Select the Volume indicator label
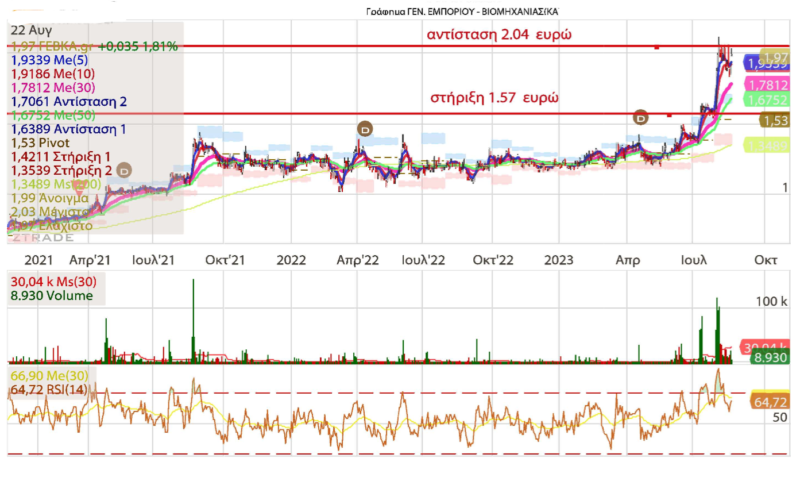Viewport: 800px width, 481px height. (x=50, y=296)
